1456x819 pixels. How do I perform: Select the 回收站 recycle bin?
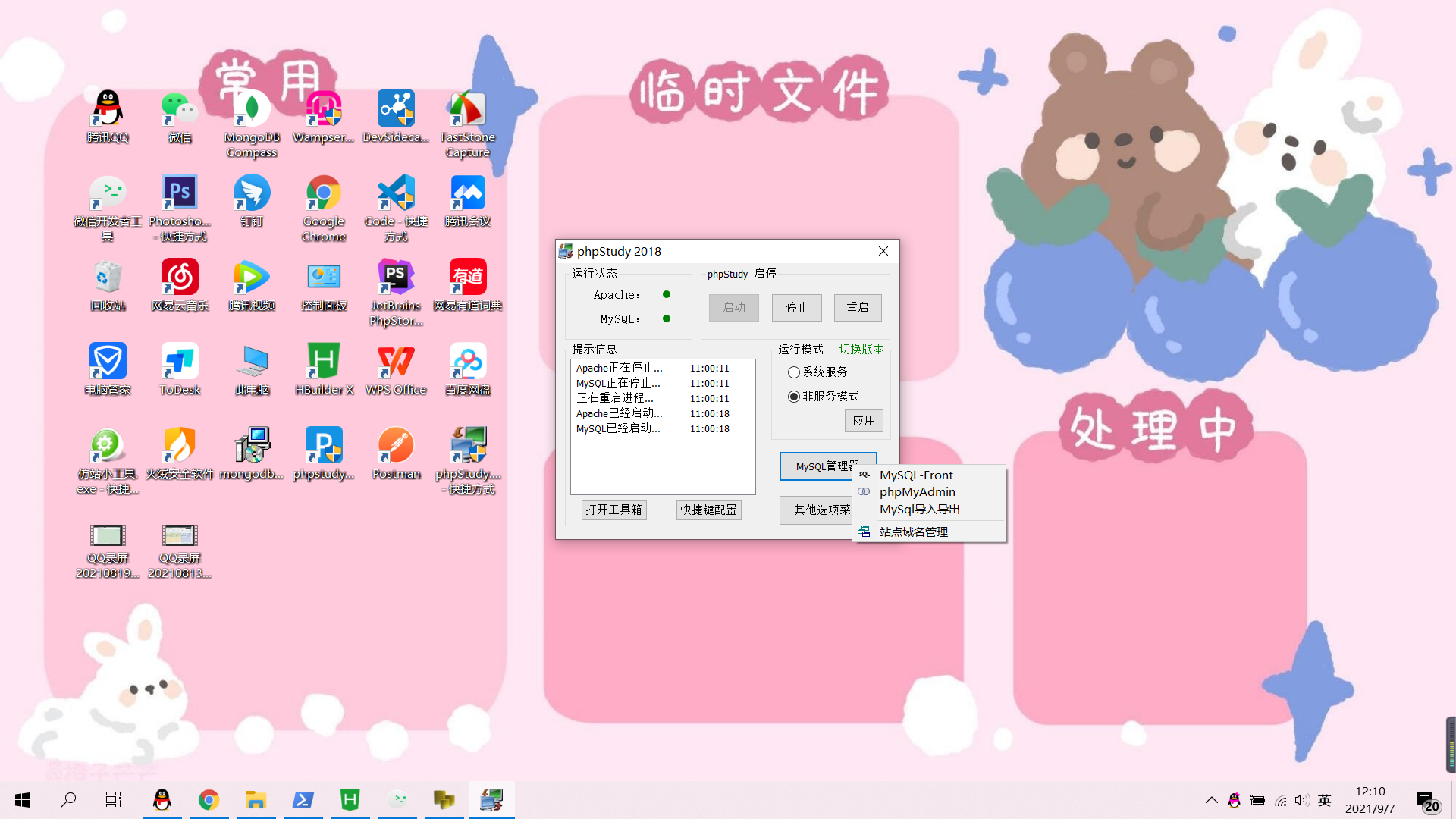tap(108, 286)
